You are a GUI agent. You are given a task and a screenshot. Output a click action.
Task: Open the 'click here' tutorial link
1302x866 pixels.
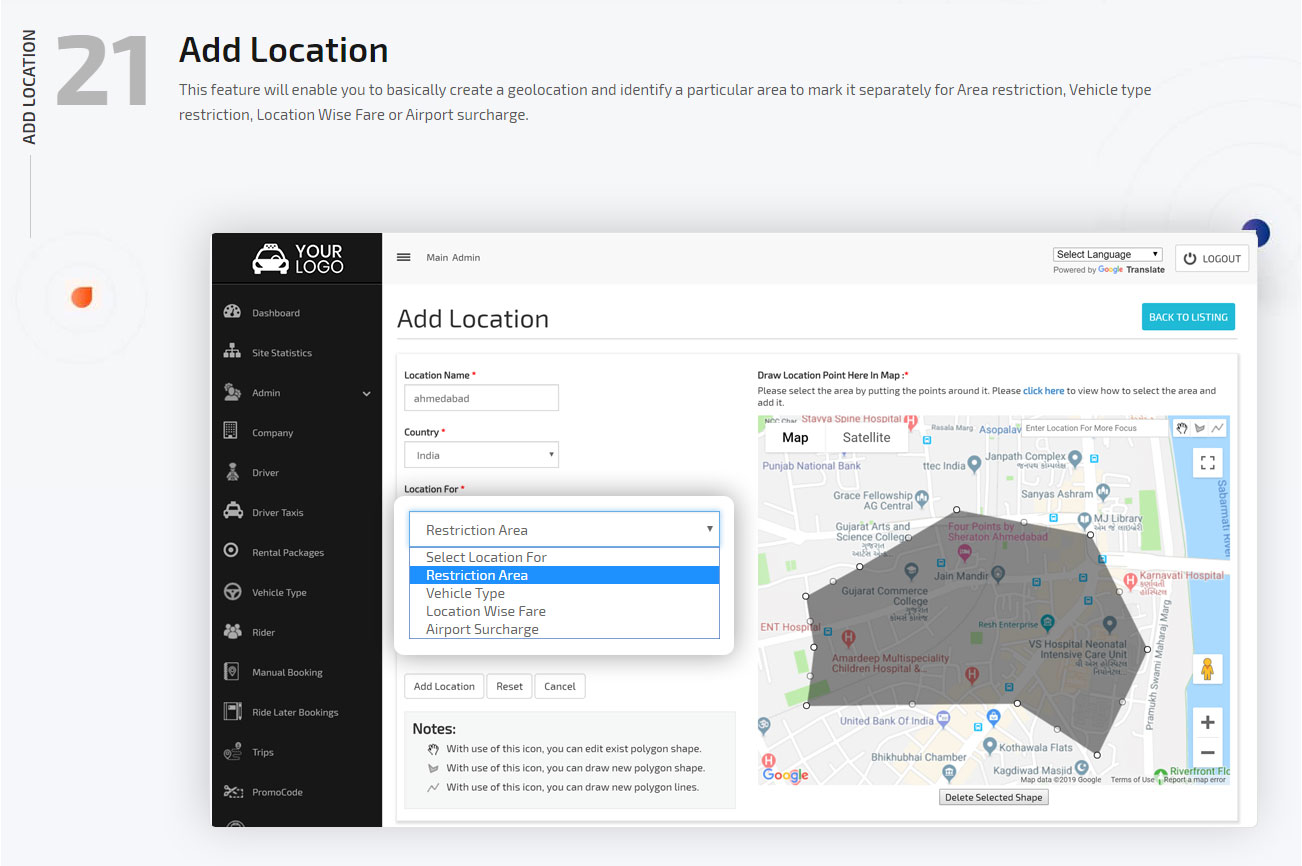click(x=1044, y=390)
